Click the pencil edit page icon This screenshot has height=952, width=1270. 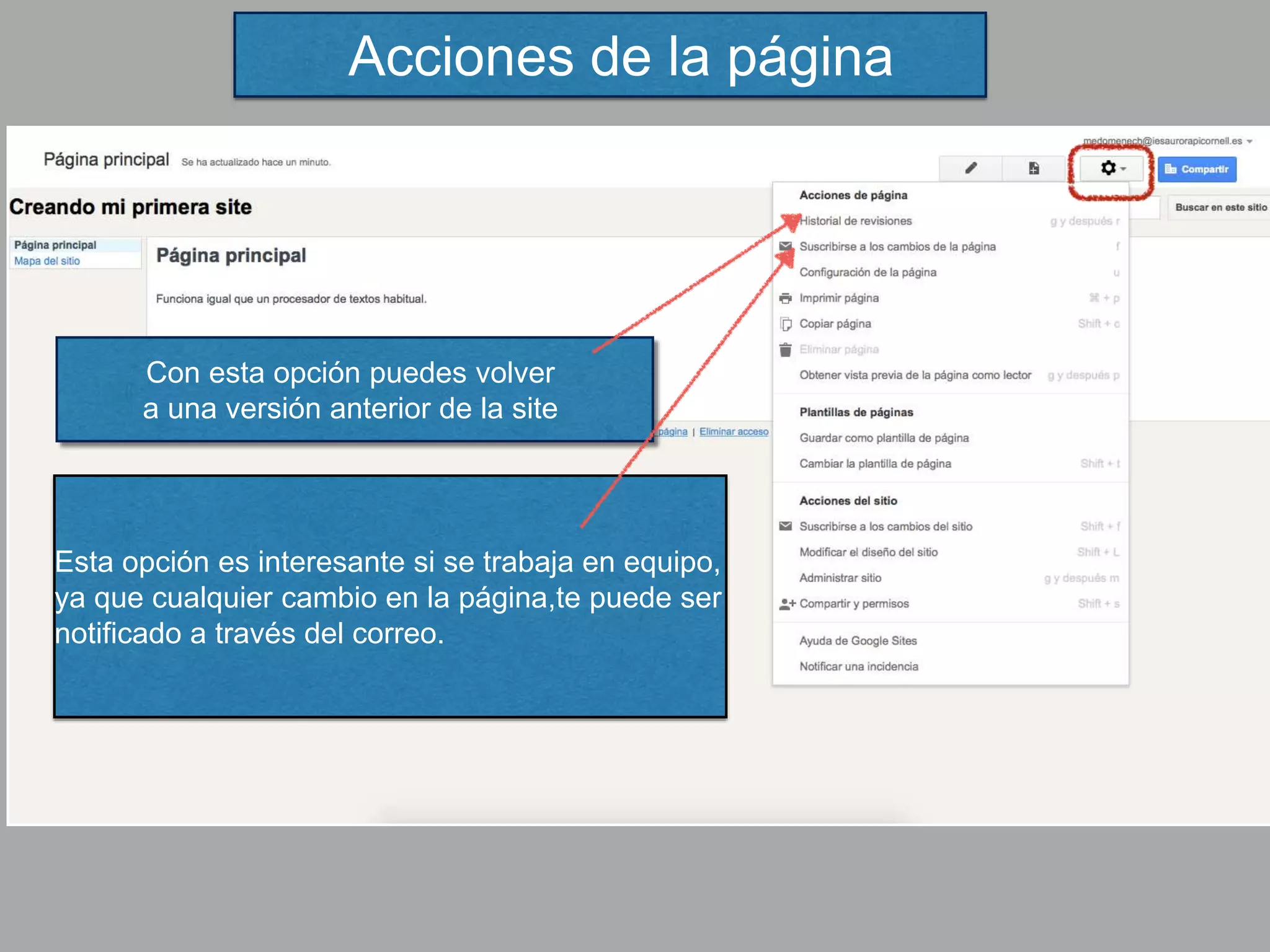tap(970, 169)
